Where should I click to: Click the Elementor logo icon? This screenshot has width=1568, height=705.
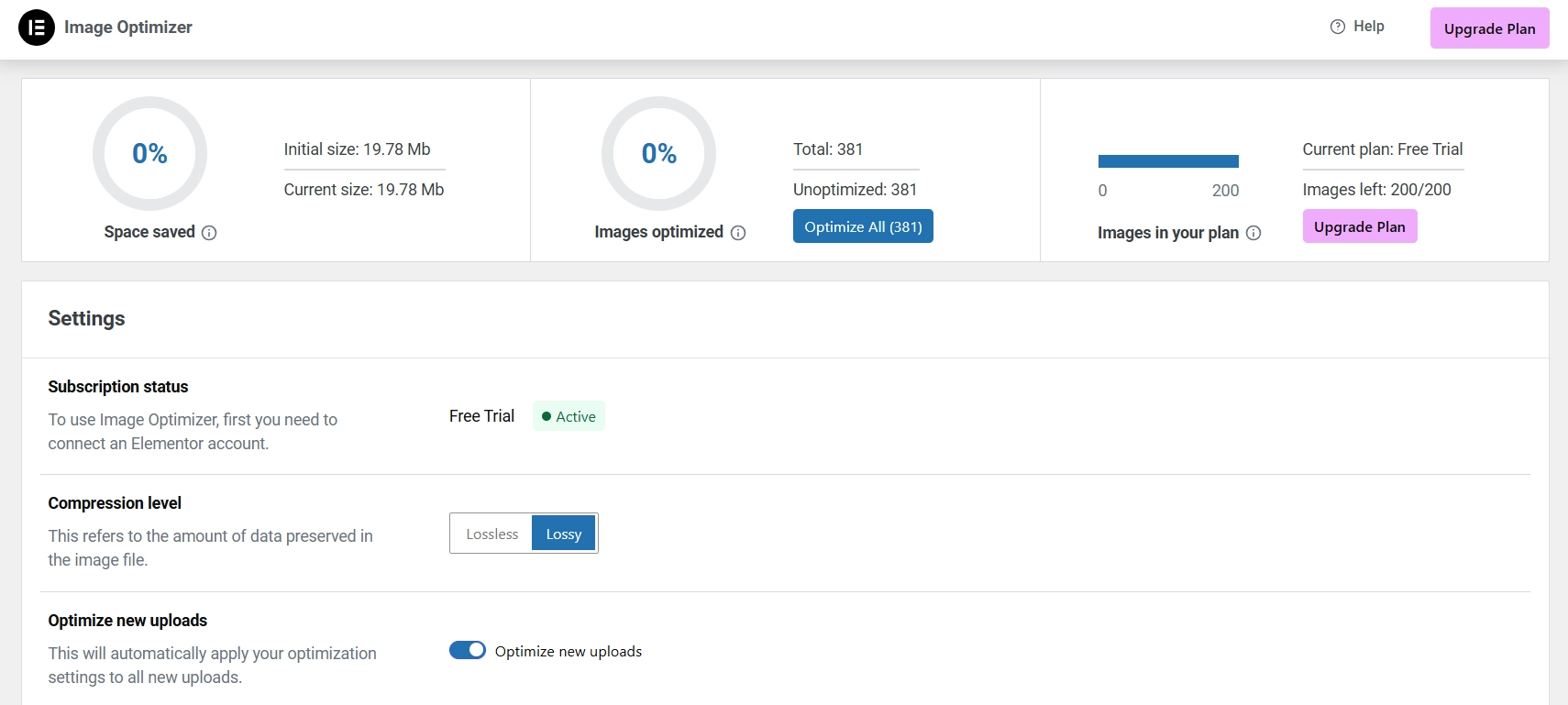[37, 28]
